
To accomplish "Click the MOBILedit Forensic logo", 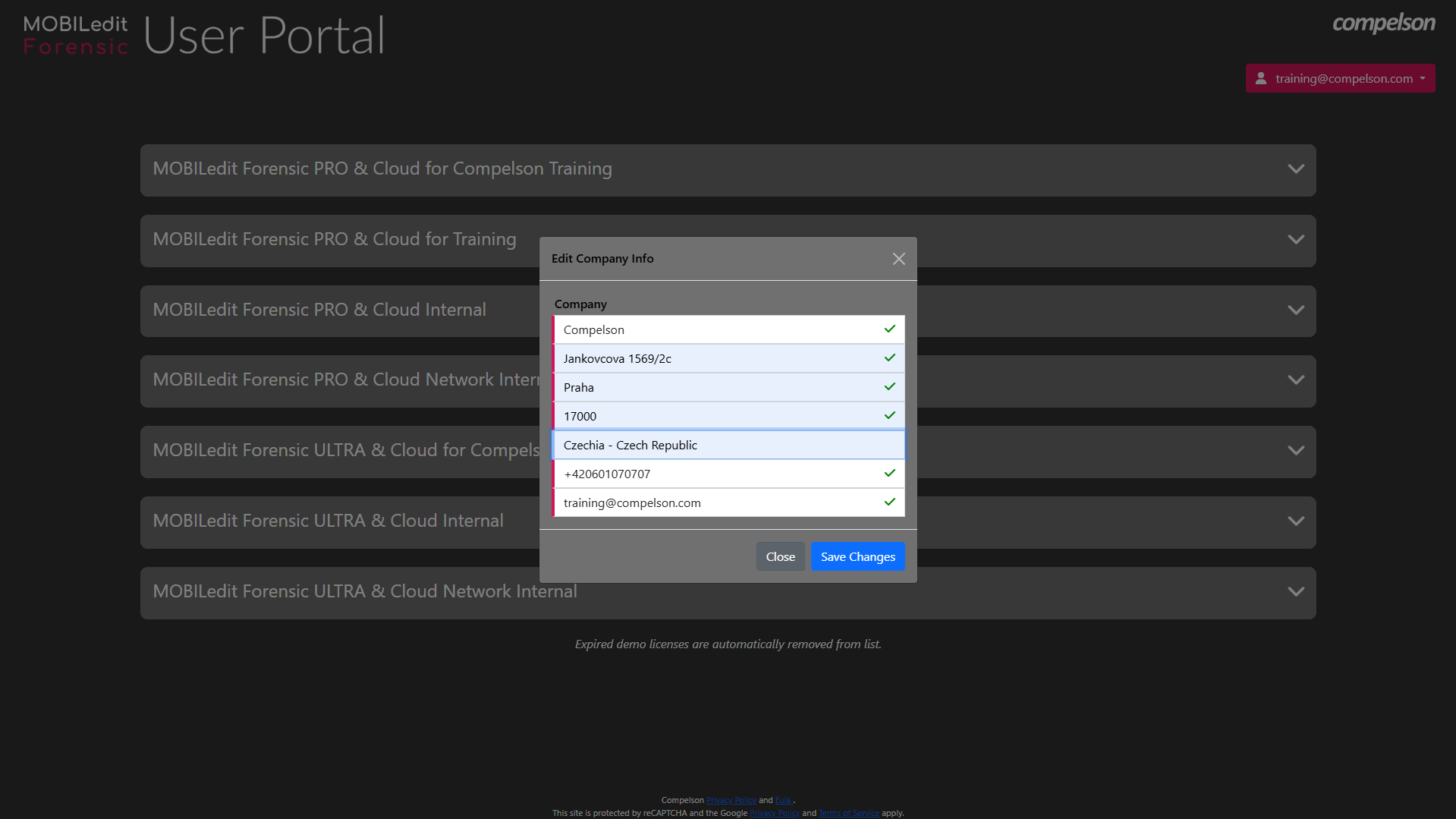I will pos(76,36).
